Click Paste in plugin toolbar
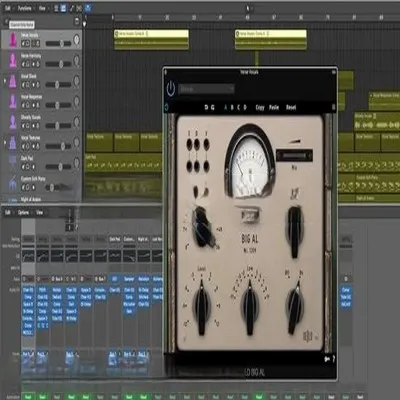The height and width of the screenshot is (400, 400). (x=274, y=107)
